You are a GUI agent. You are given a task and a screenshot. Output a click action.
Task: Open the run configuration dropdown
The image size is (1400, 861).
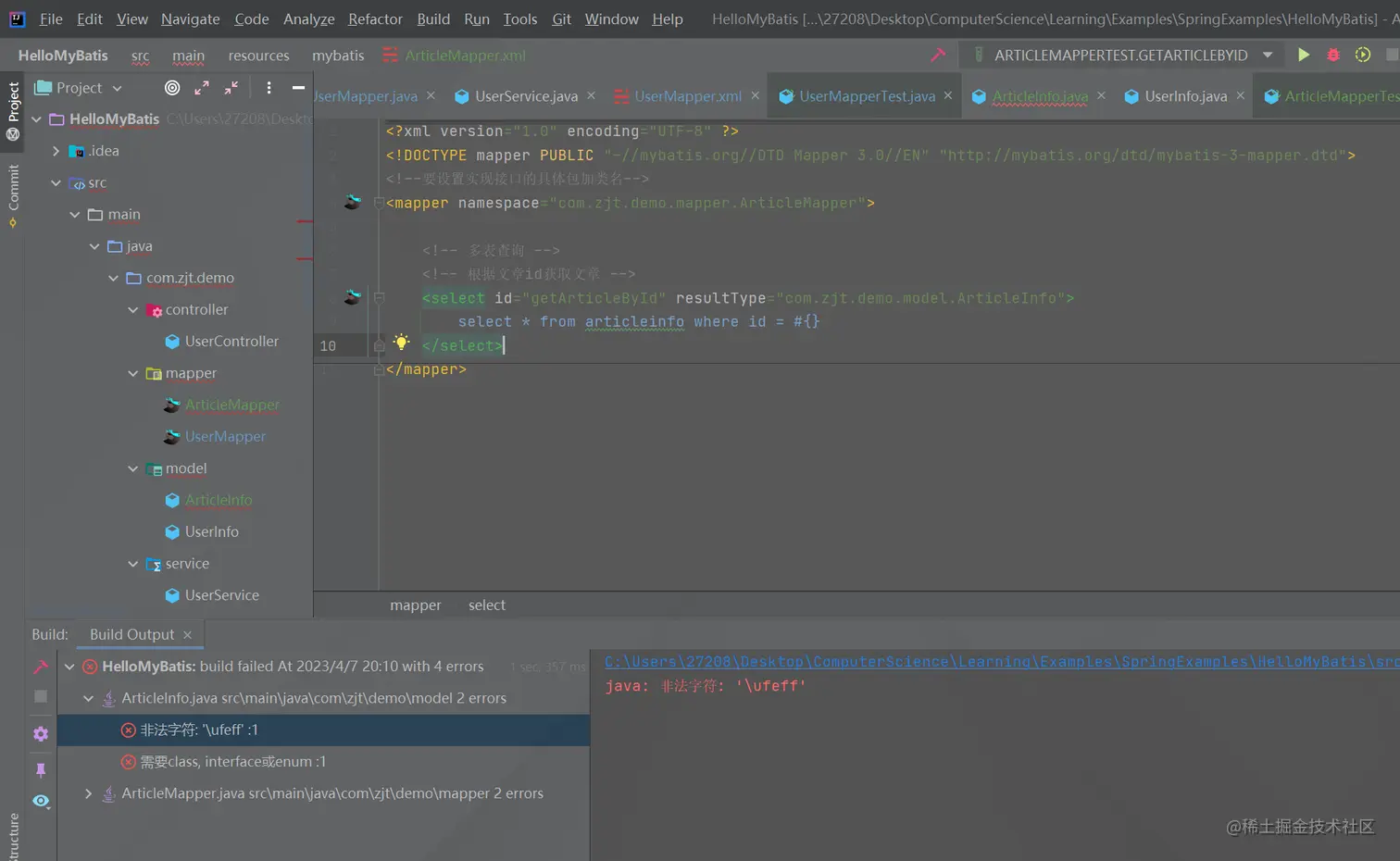pos(1268,55)
